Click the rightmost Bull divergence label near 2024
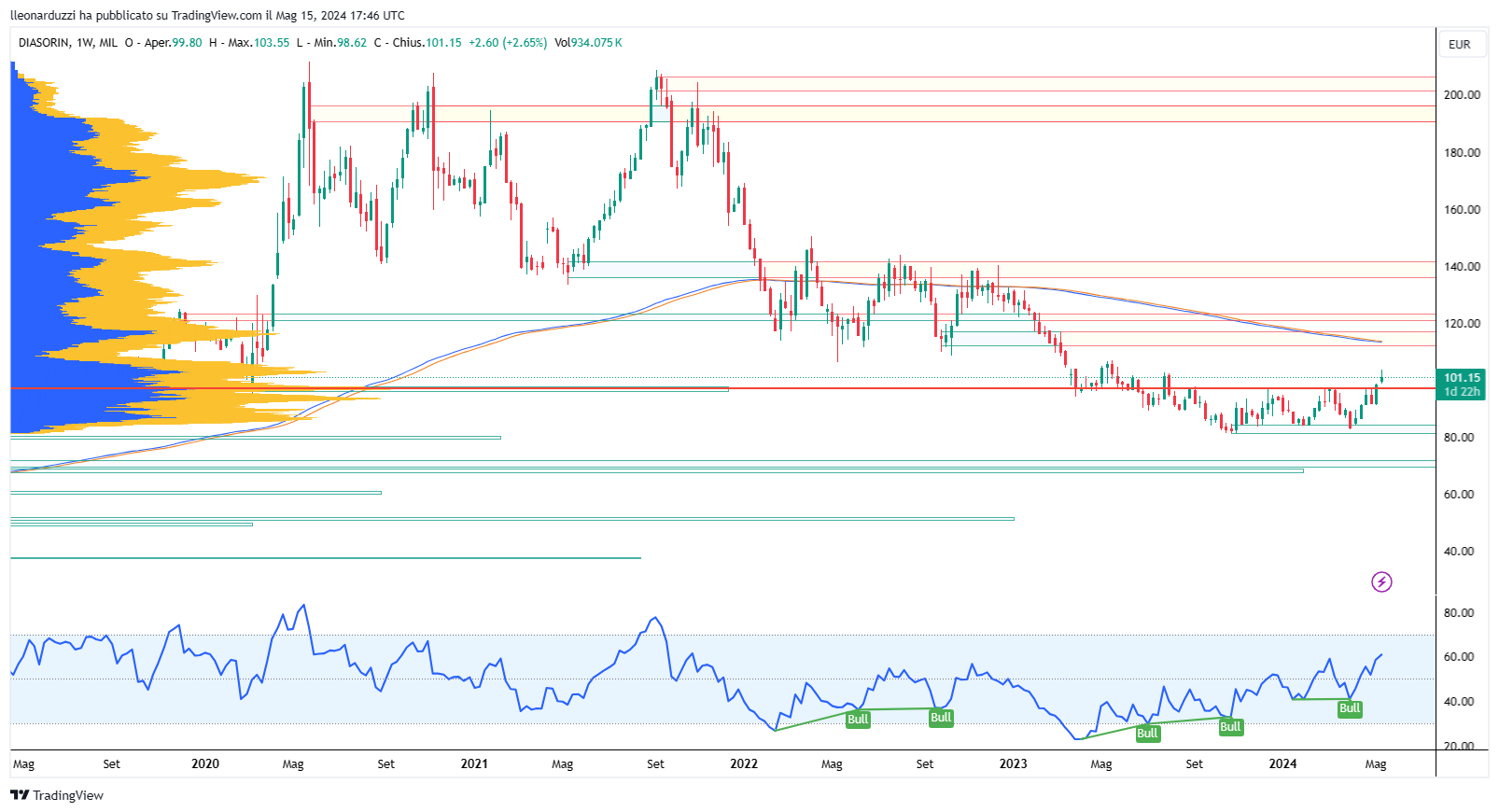 1350,708
